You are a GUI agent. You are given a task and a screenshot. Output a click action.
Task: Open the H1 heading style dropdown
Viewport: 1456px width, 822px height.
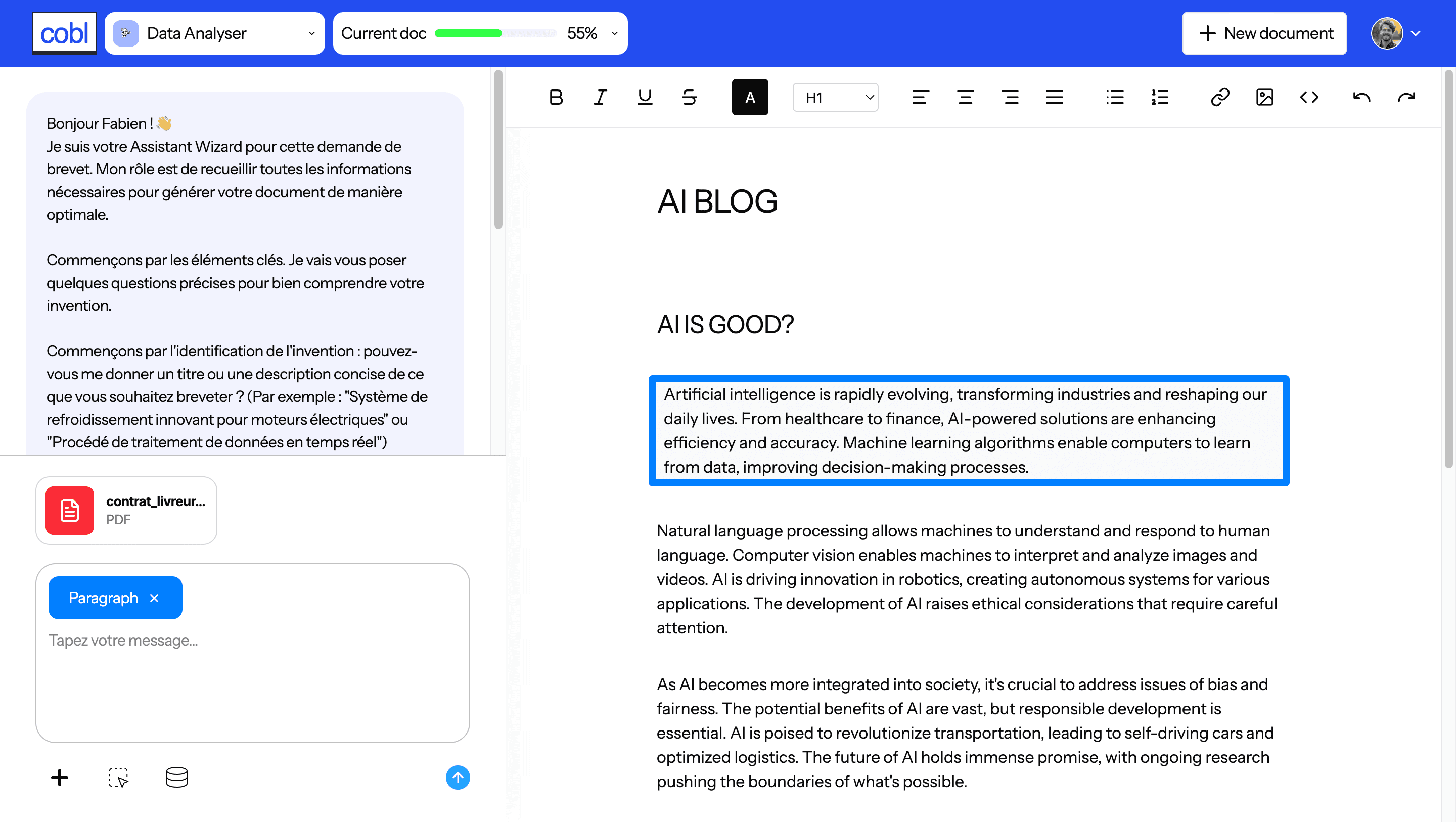835,97
